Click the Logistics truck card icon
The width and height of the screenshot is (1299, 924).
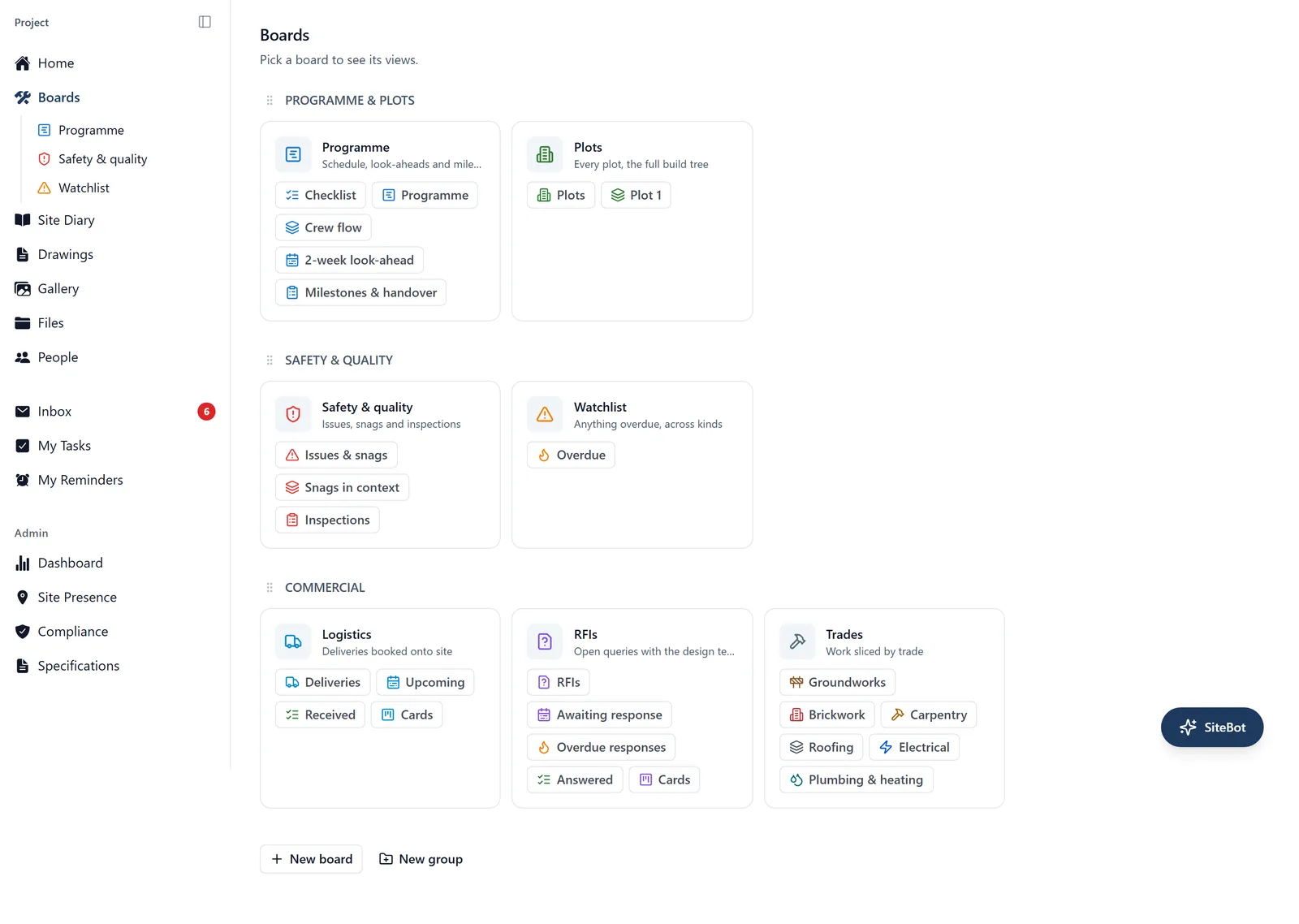click(293, 641)
